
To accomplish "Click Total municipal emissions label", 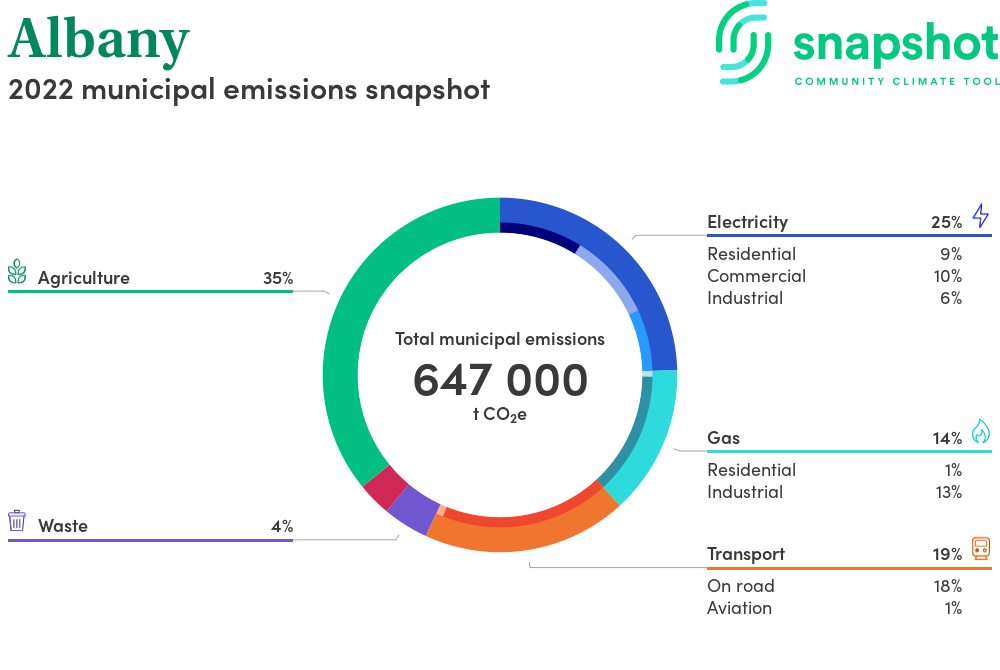I will (500, 339).
